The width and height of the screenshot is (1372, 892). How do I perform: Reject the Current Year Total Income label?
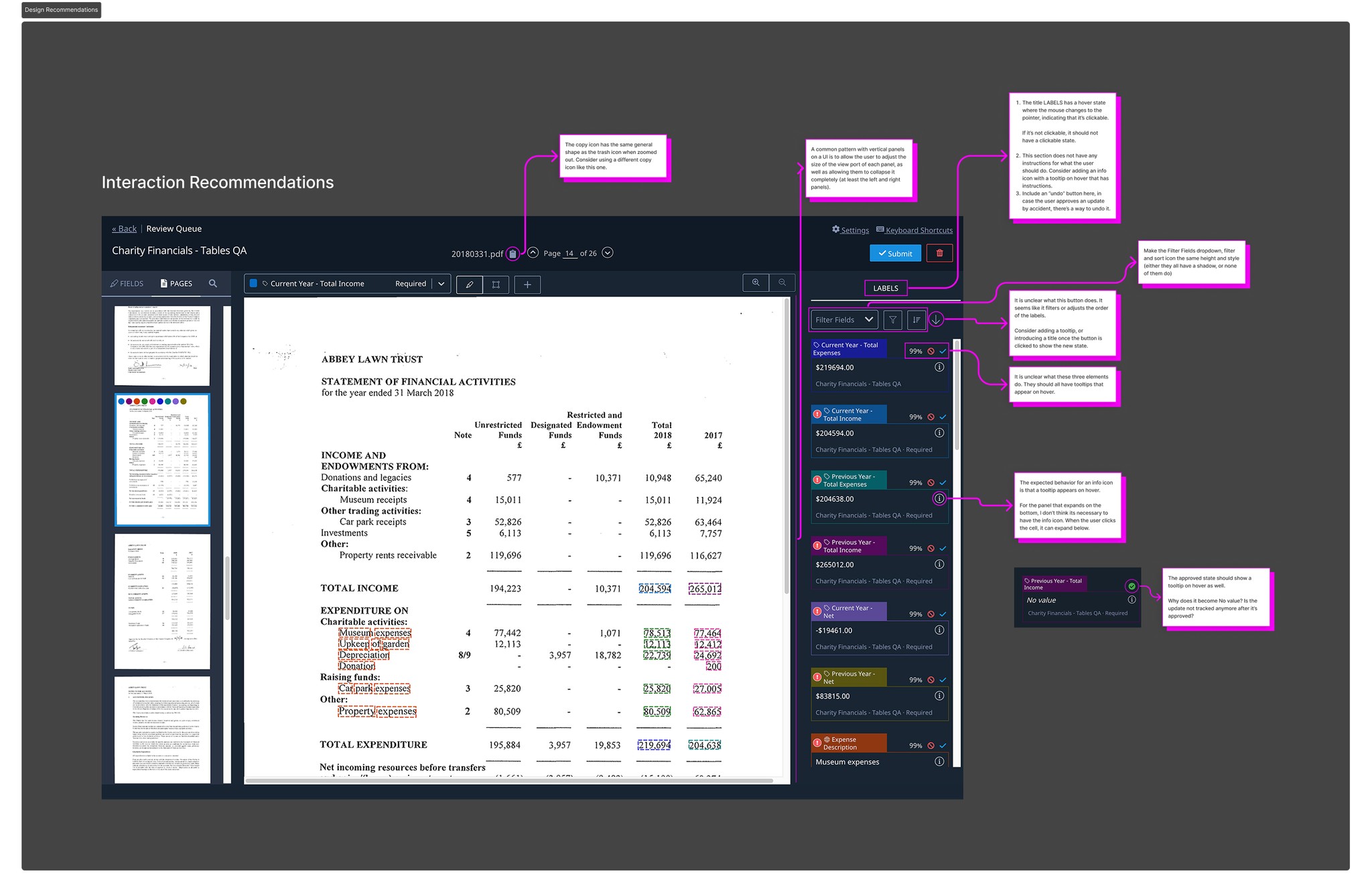tap(931, 417)
